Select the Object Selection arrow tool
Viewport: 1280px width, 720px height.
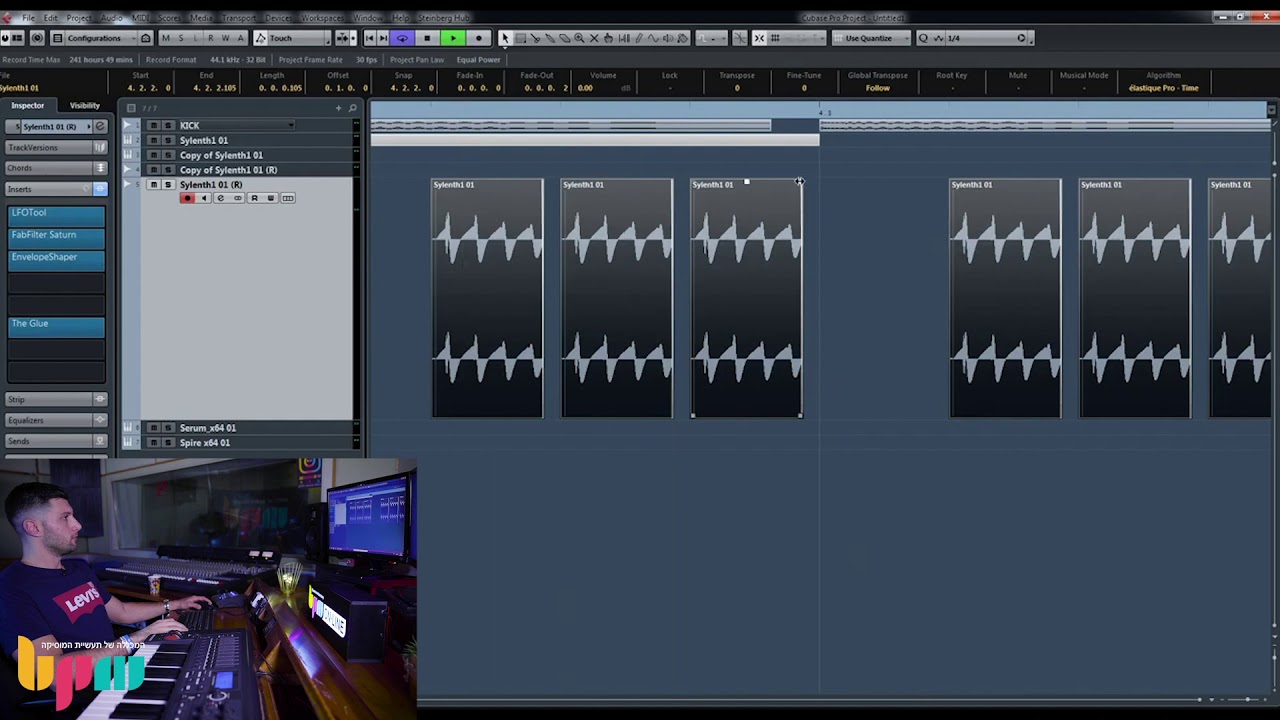pos(505,38)
